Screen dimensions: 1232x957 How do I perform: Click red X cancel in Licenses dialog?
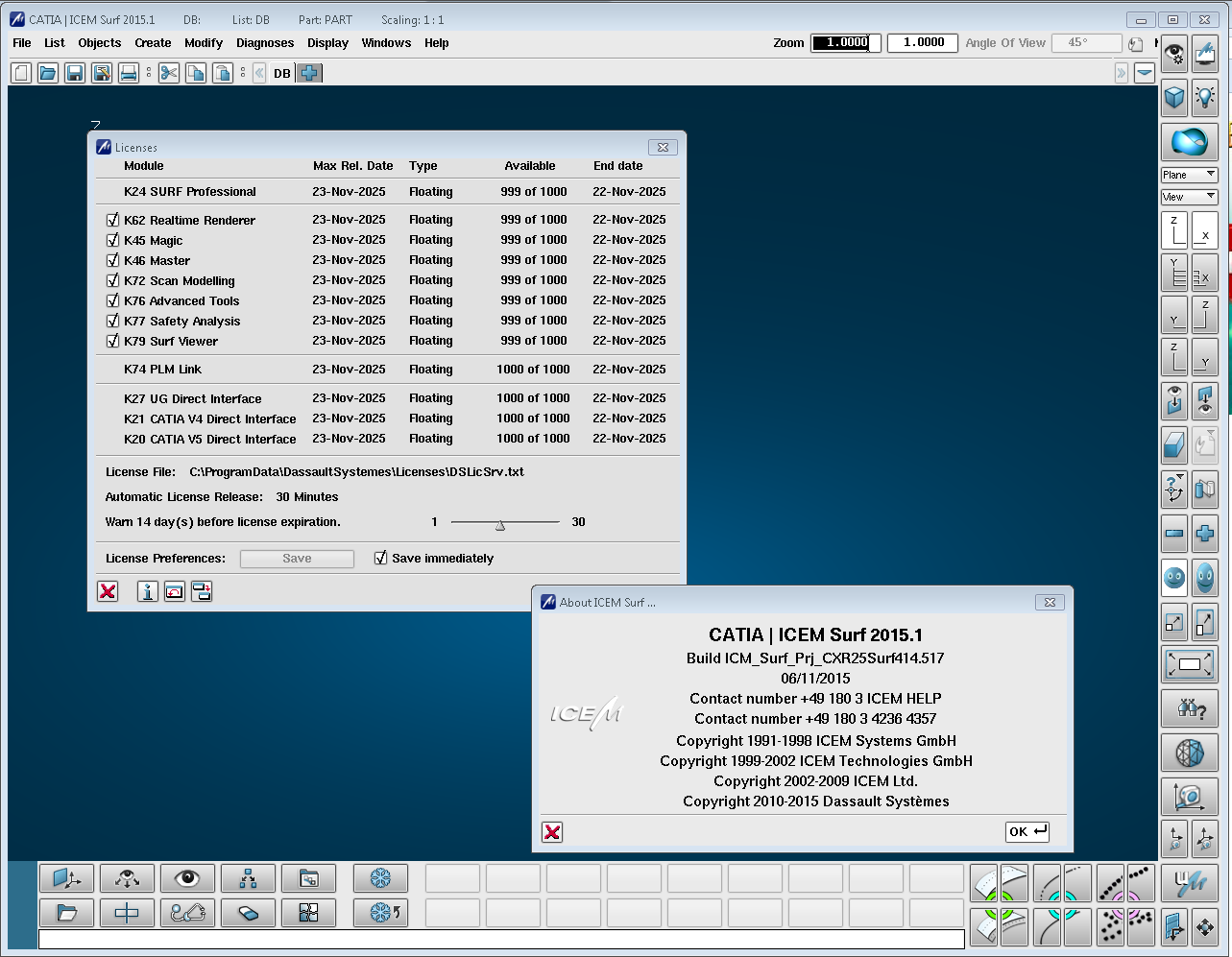coord(108,591)
